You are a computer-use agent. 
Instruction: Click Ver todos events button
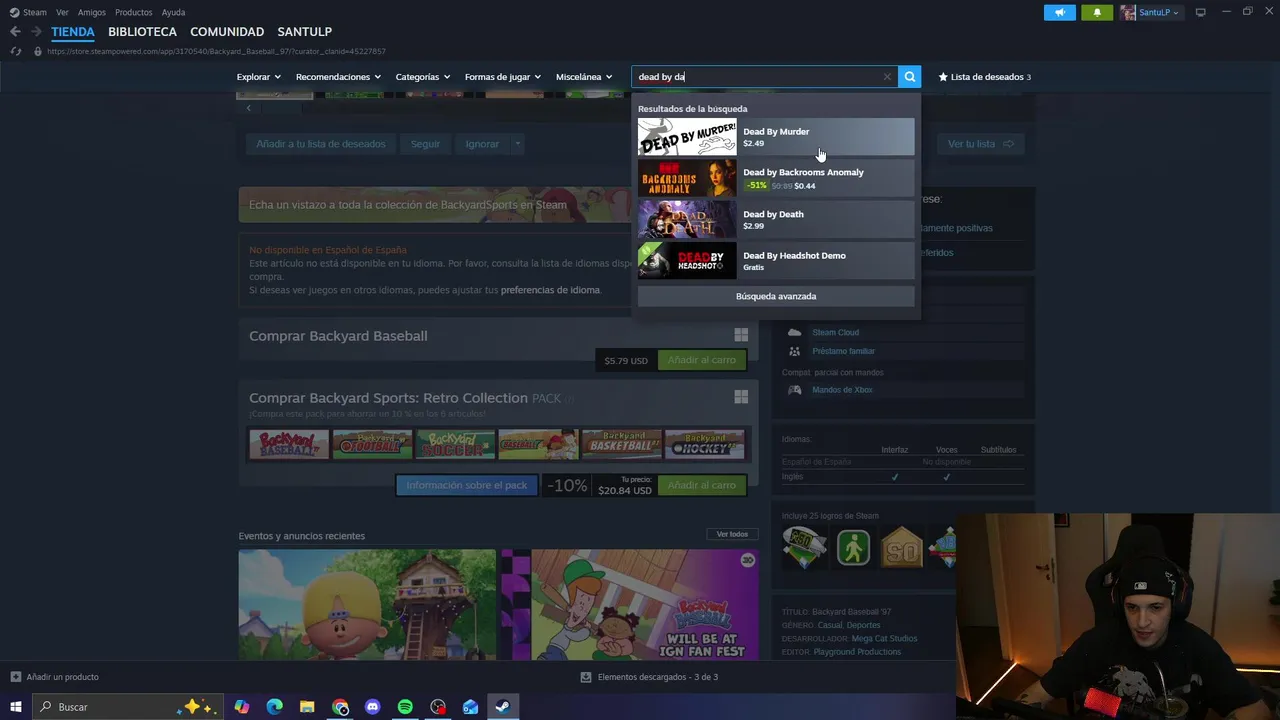click(732, 534)
